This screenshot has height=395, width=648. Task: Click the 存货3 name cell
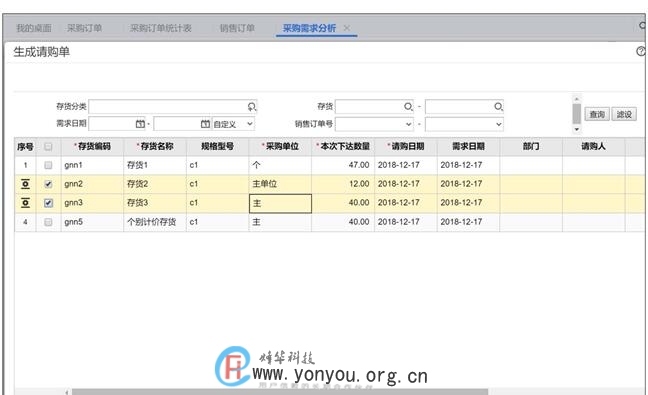pyautogui.click(x=155, y=203)
